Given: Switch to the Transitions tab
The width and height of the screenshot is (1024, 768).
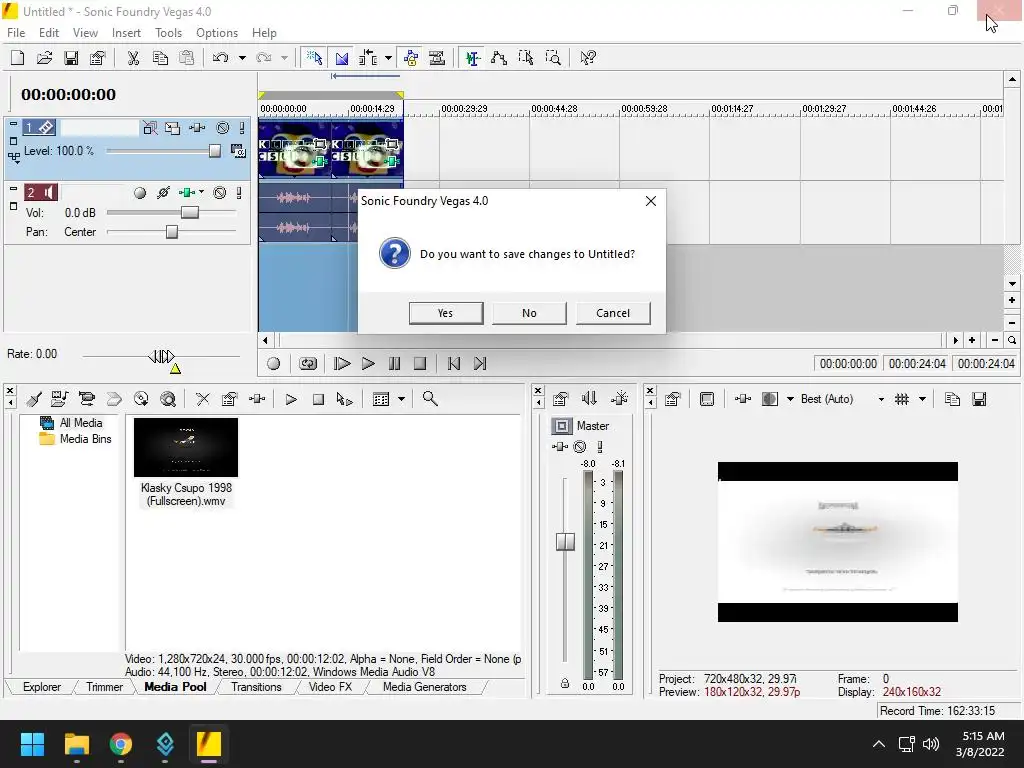Looking at the screenshot, I should [256, 687].
